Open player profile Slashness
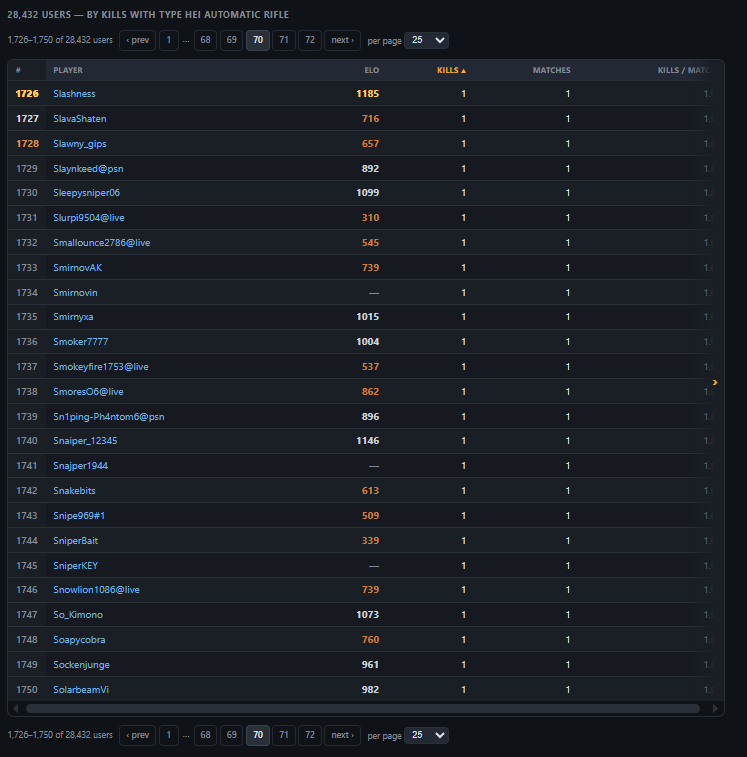This screenshot has height=757, width=747. (74, 94)
